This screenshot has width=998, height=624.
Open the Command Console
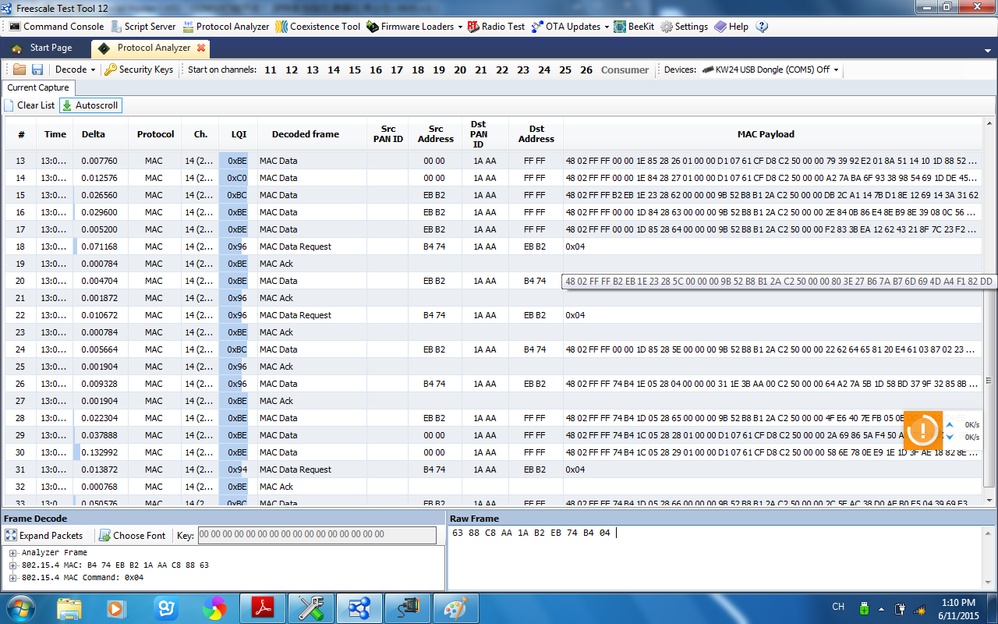(x=57, y=27)
